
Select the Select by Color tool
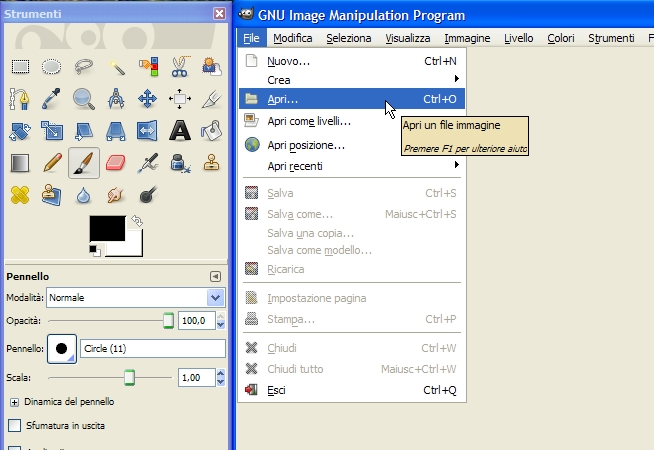click(148, 67)
